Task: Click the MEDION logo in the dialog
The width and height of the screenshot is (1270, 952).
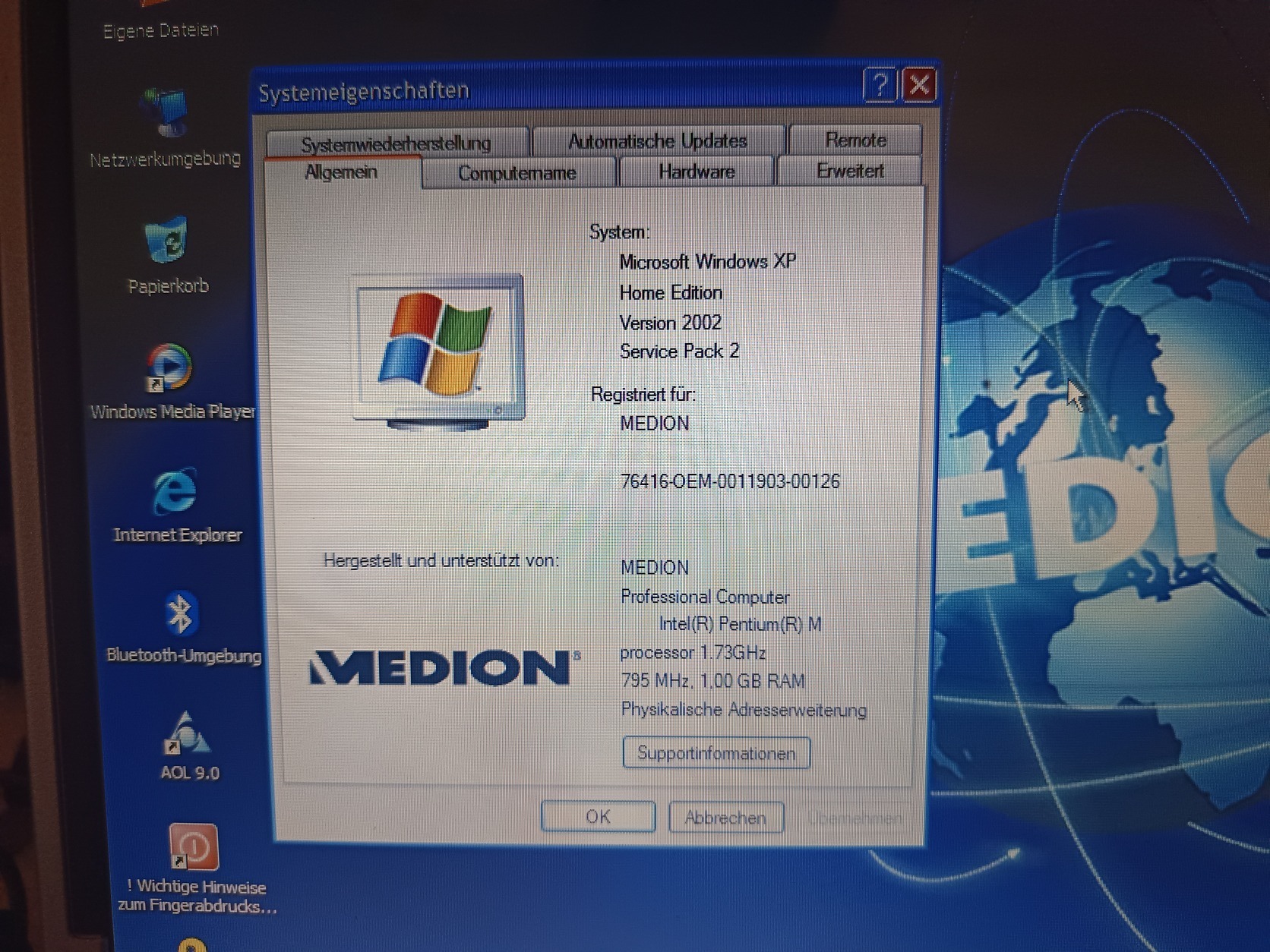Action: [445, 667]
